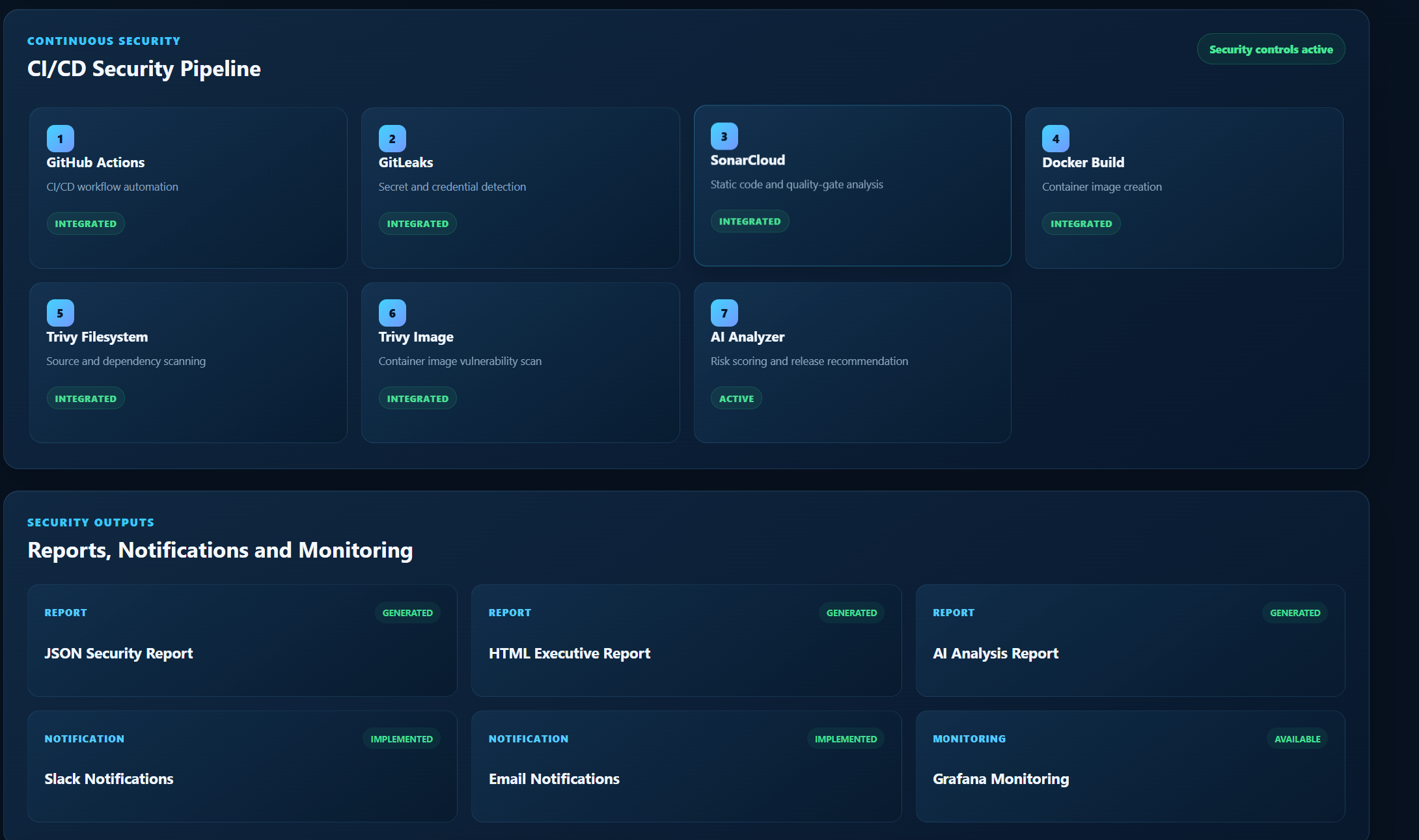Open the GitHub Actions card title

pyautogui.click(x=96, y=163)
